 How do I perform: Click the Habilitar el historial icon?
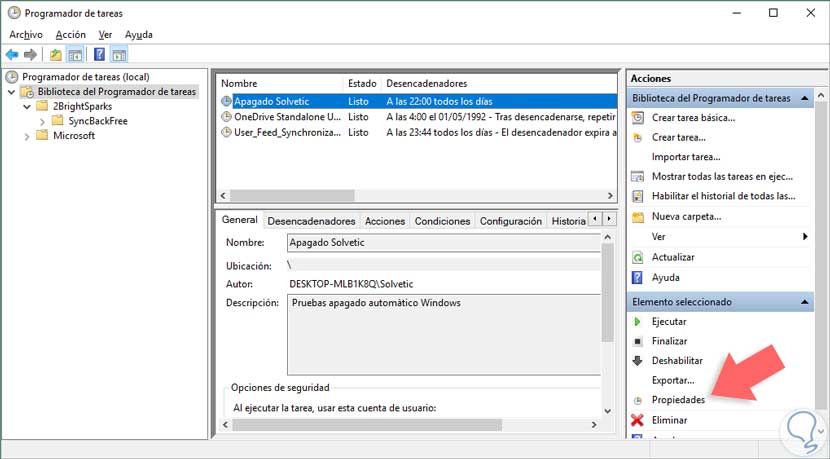pos(638,196)
